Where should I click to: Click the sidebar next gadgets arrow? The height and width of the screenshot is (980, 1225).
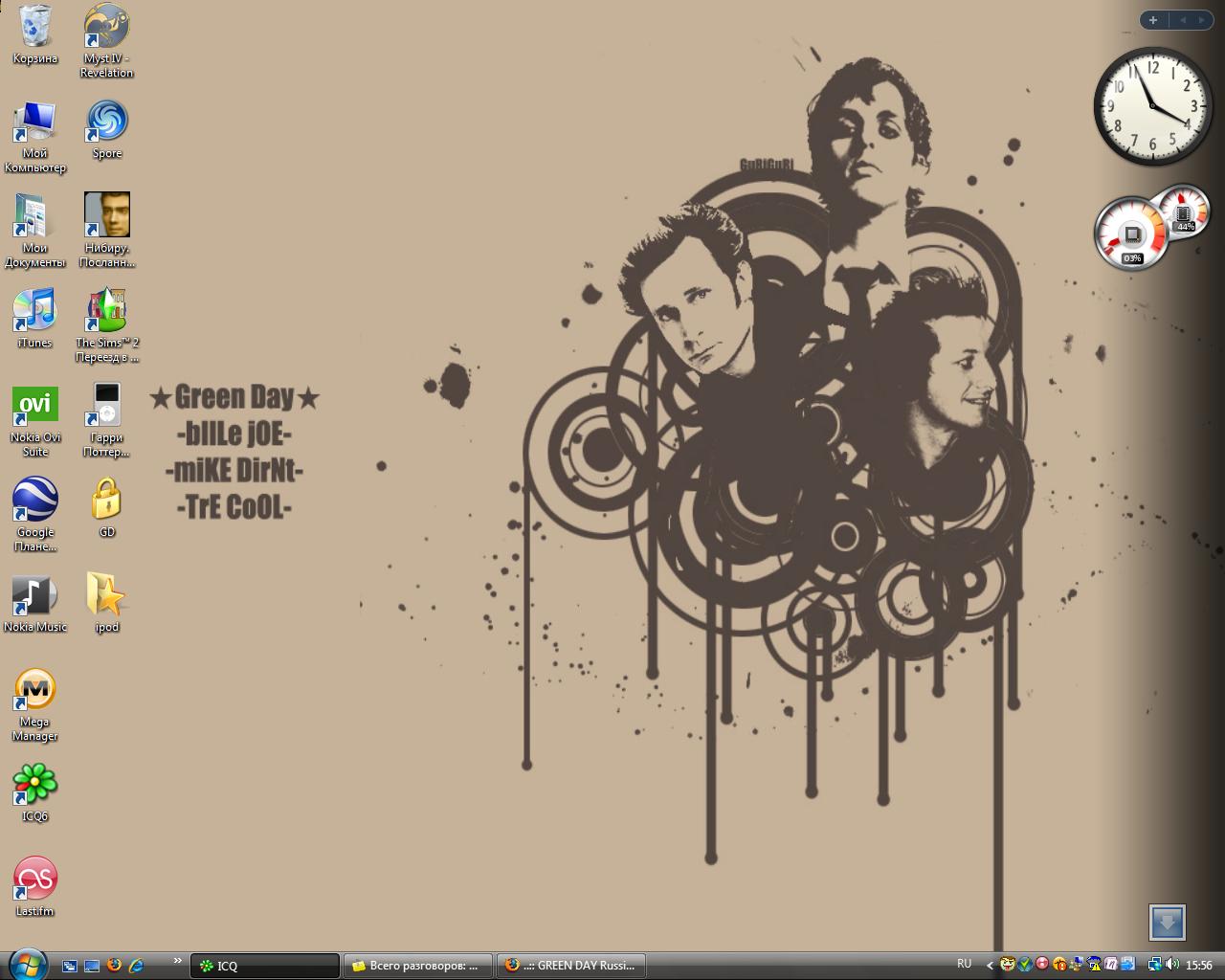[1202, 19]
